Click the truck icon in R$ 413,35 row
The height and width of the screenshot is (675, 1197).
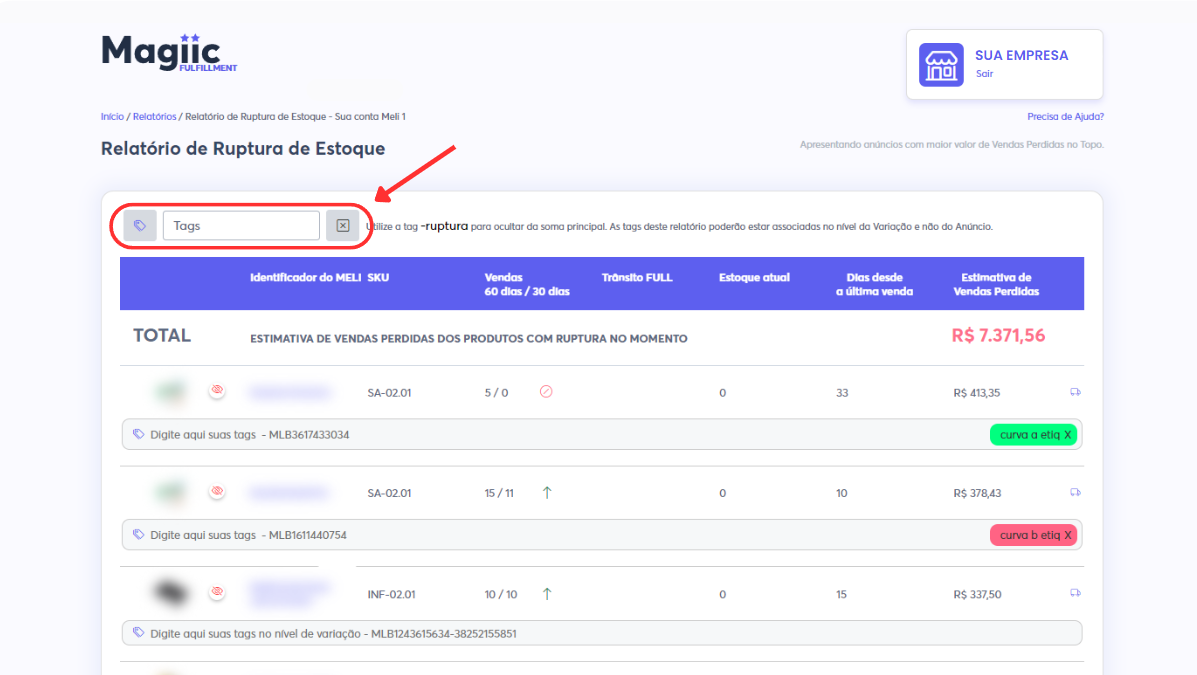click(x=1075, y=392)
